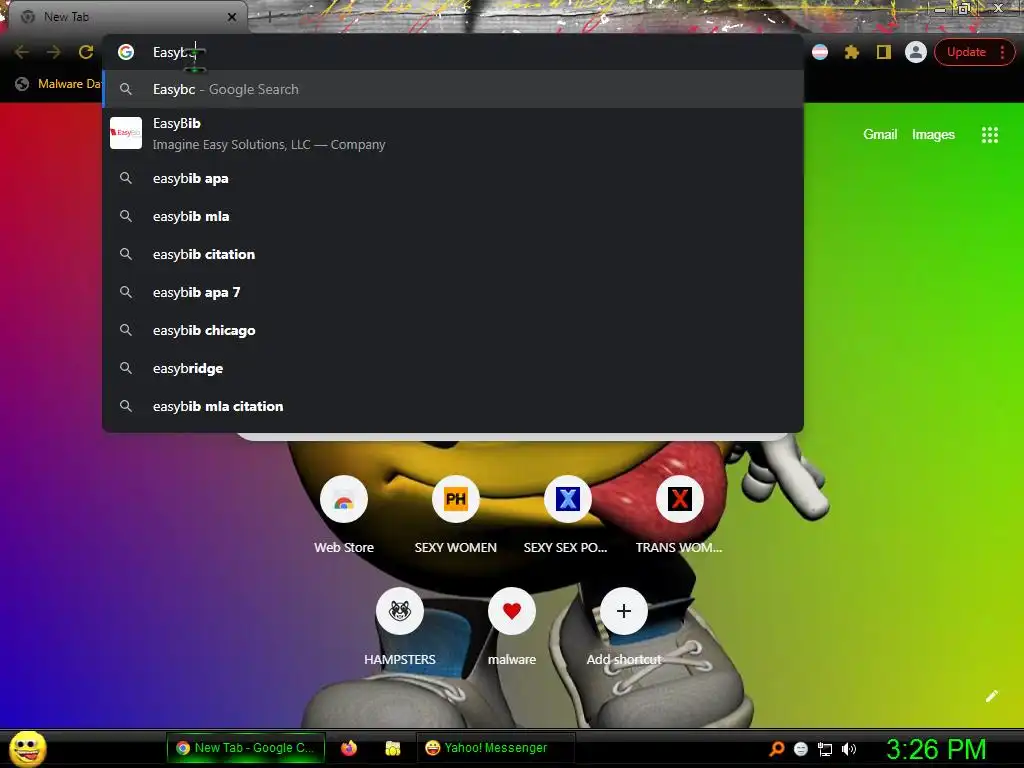Screen dimensions: 1024x768
Task: Open the side panel icon
Action: click(884, 52)
